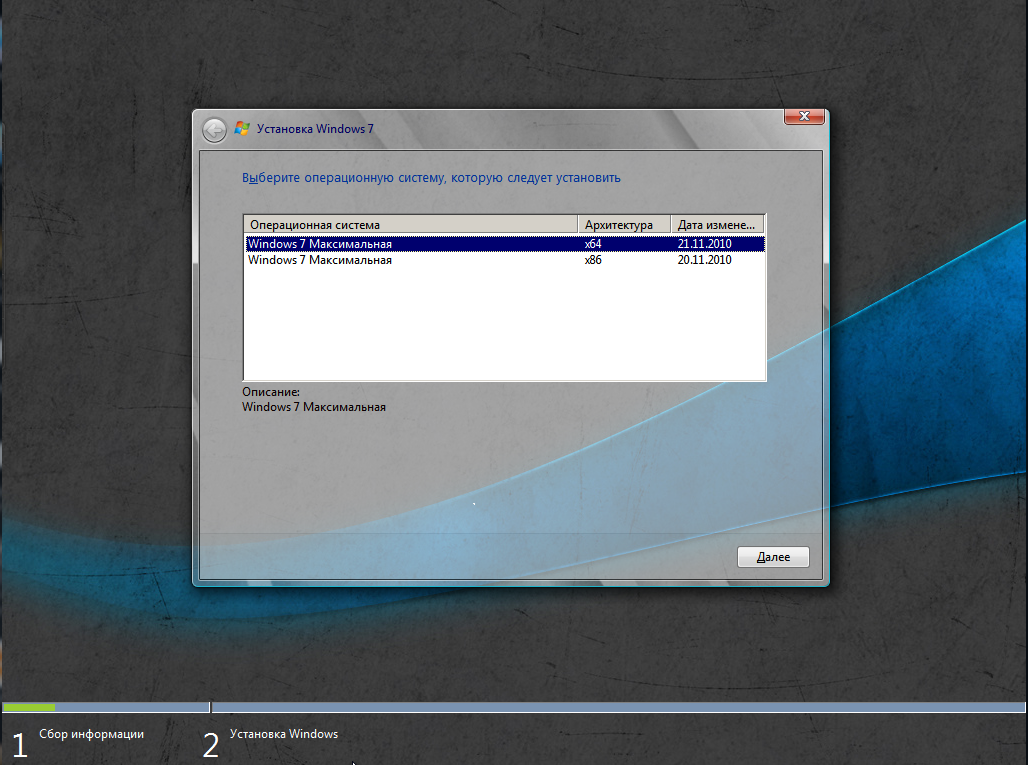The image size is (1028, 765).
Task: Click the green installation progress bar
Action: point(29,707)
